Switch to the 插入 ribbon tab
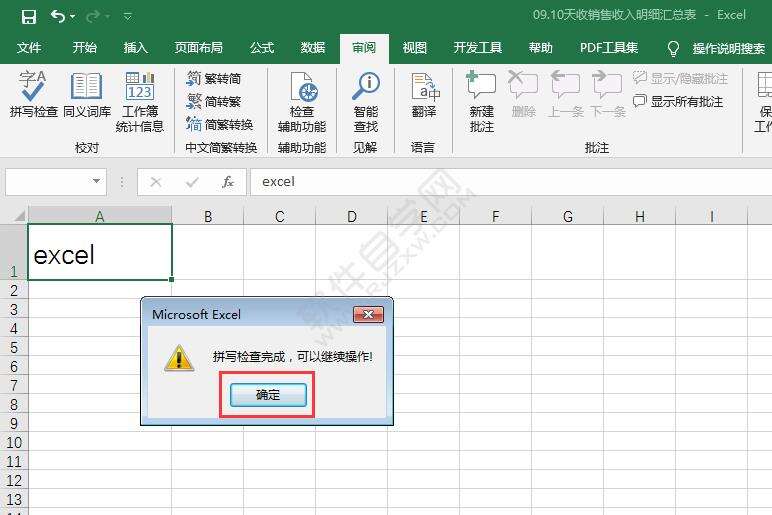772x515 pixels. coord(135,48)
